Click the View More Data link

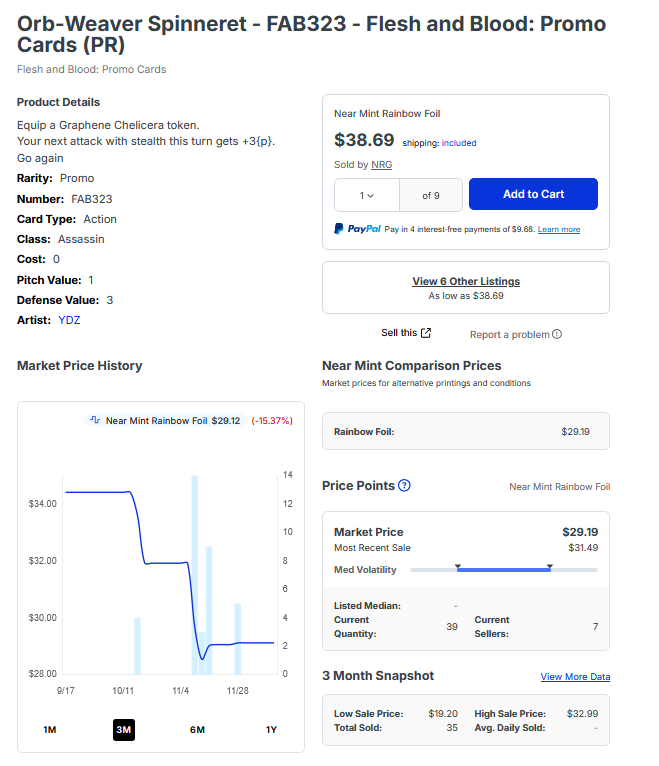pyautogui.click(x=575, y=677)
